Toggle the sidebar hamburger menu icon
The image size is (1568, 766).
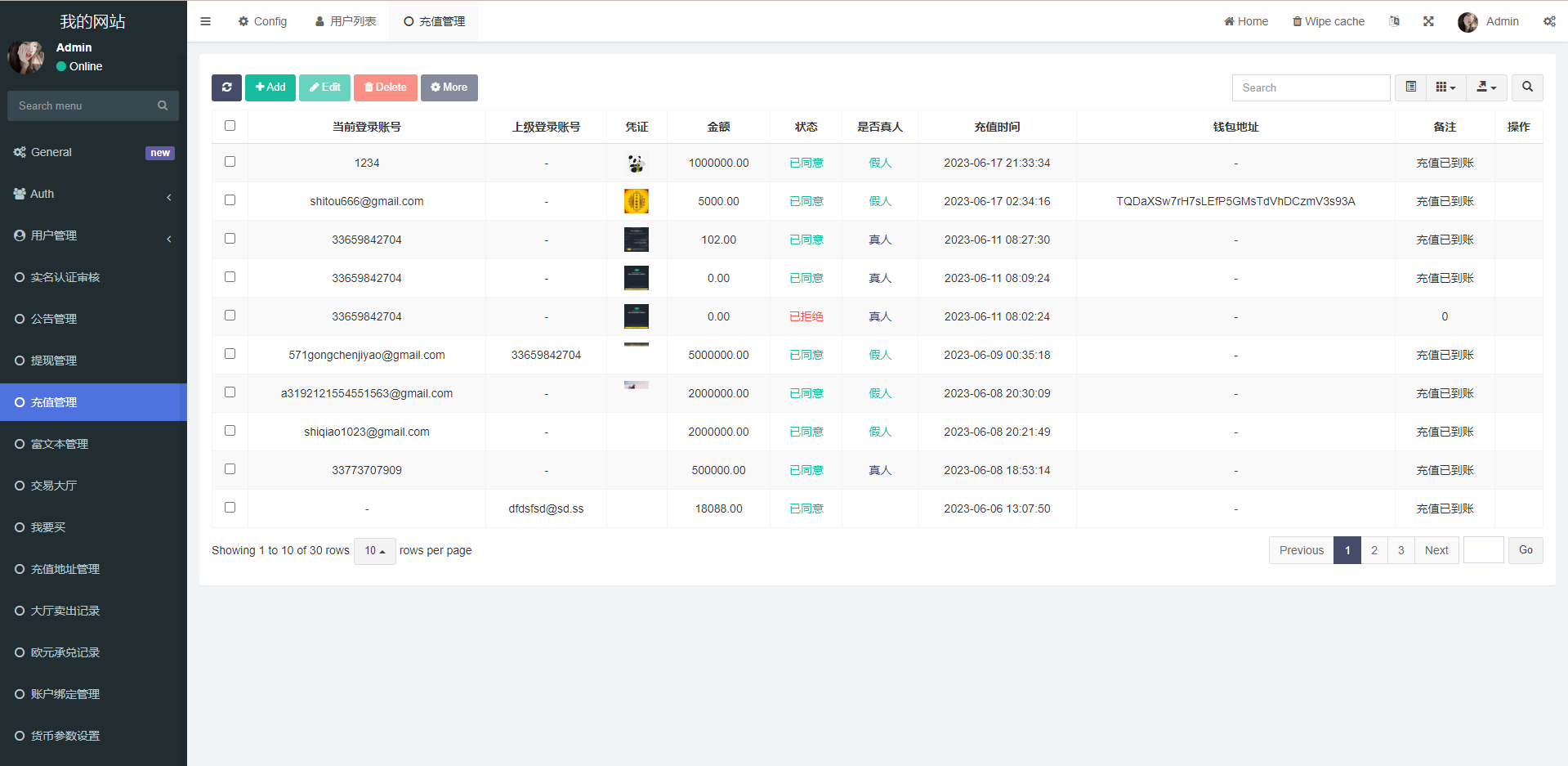[x=206, y=21]
